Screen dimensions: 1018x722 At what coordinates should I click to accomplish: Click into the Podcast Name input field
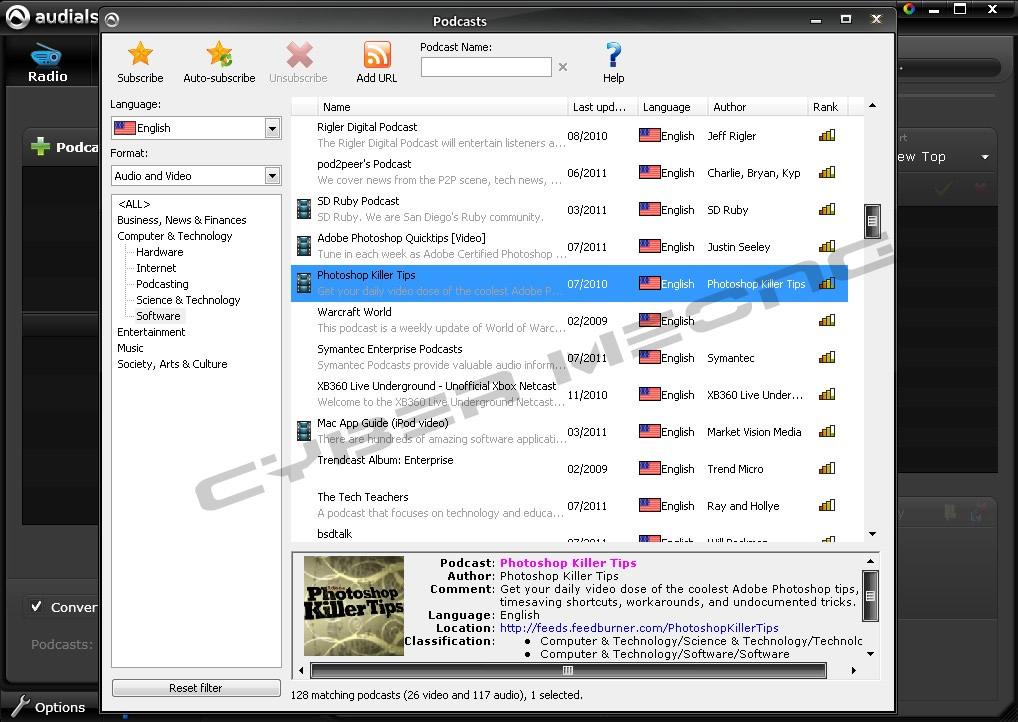point(486,67)
